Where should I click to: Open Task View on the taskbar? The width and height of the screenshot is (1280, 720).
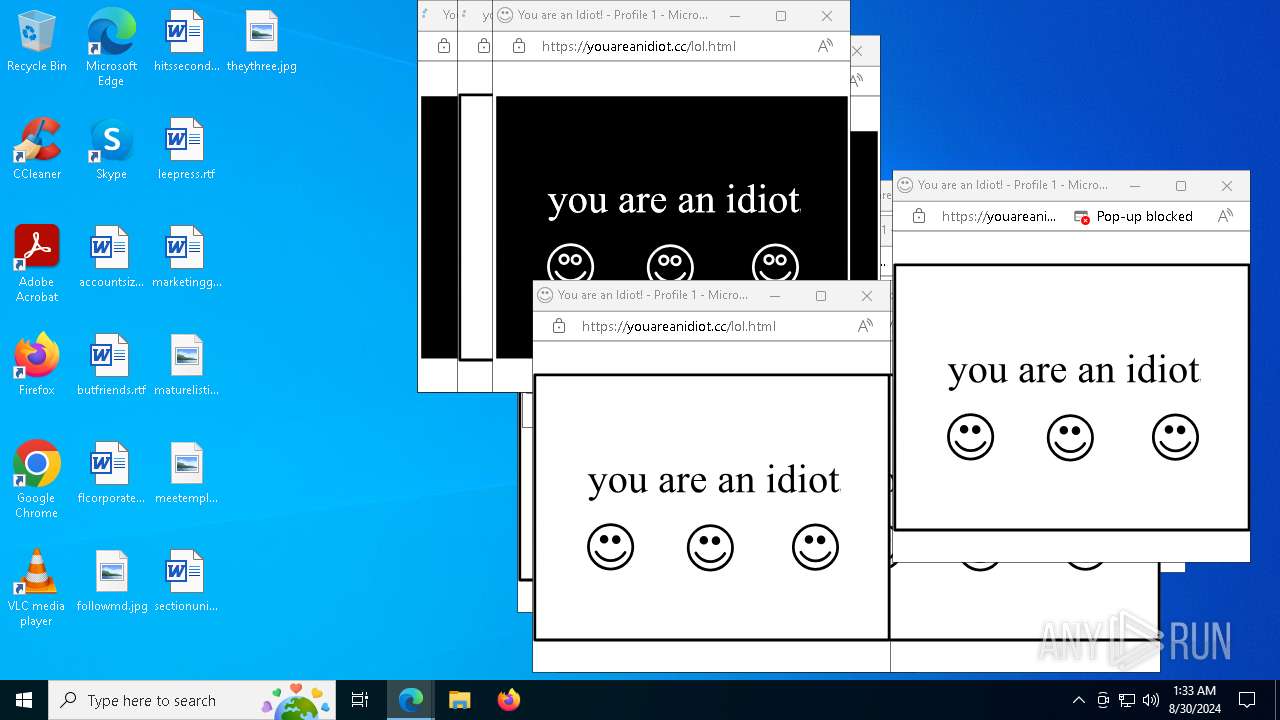coord(360,700)
